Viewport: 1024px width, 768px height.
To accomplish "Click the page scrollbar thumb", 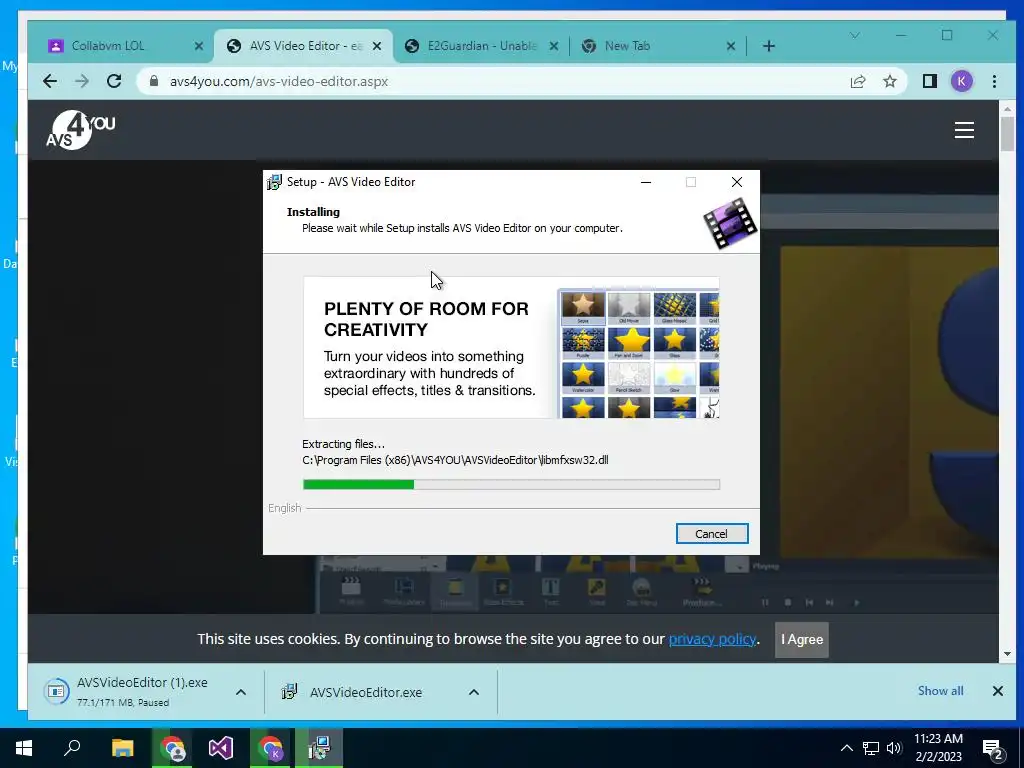I will click(1007, 133).
